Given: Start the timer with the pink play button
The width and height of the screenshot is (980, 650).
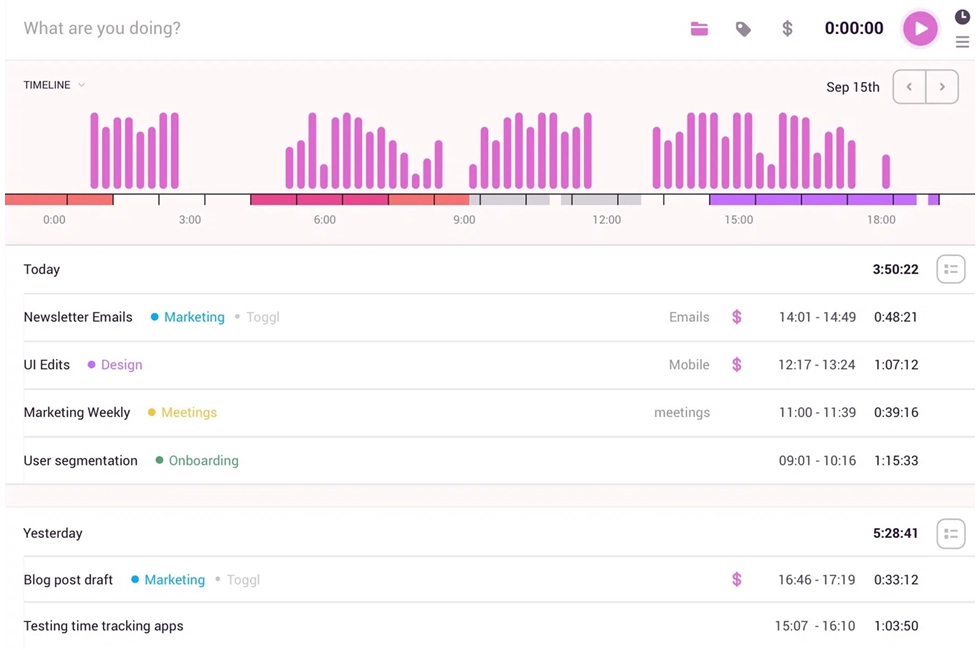Looking at the screenshot, I should (920, 28).
